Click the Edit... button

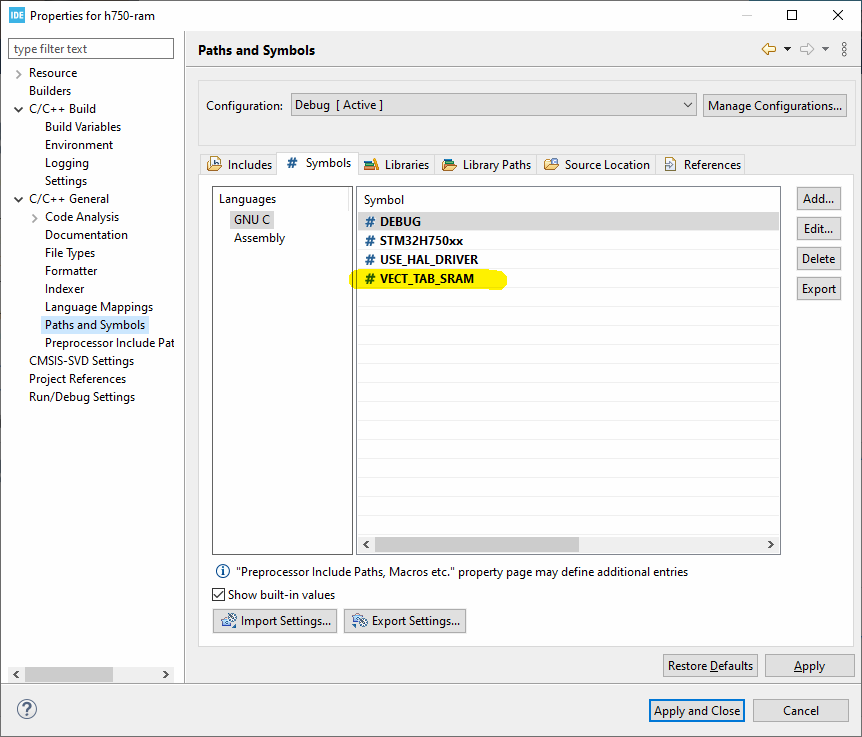819,229
